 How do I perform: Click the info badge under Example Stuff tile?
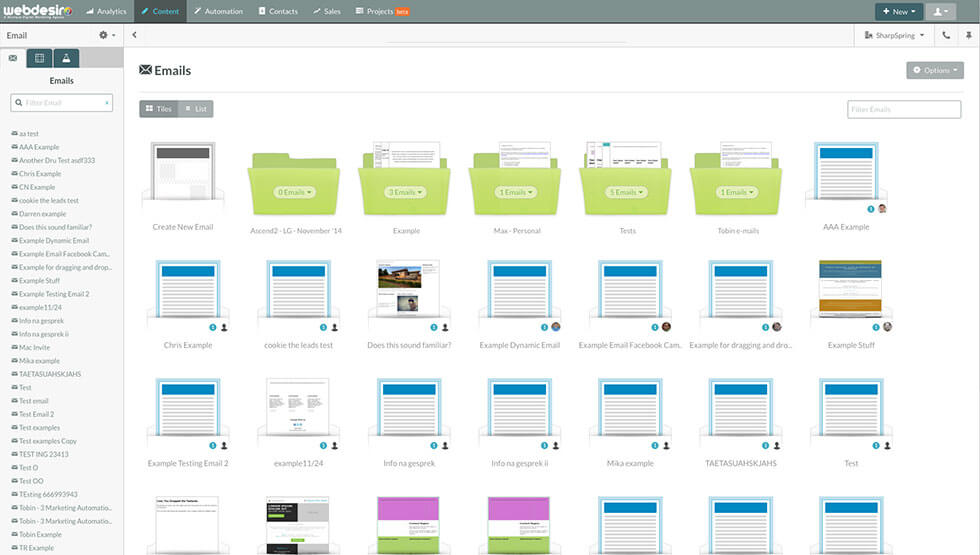click(x=876, y=328)
